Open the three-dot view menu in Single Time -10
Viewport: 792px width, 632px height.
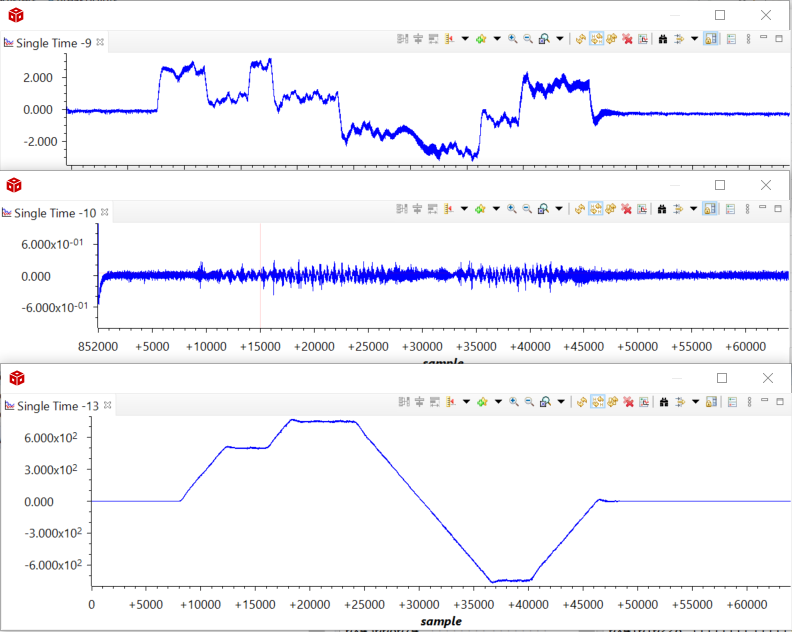(x=748, y=209)
